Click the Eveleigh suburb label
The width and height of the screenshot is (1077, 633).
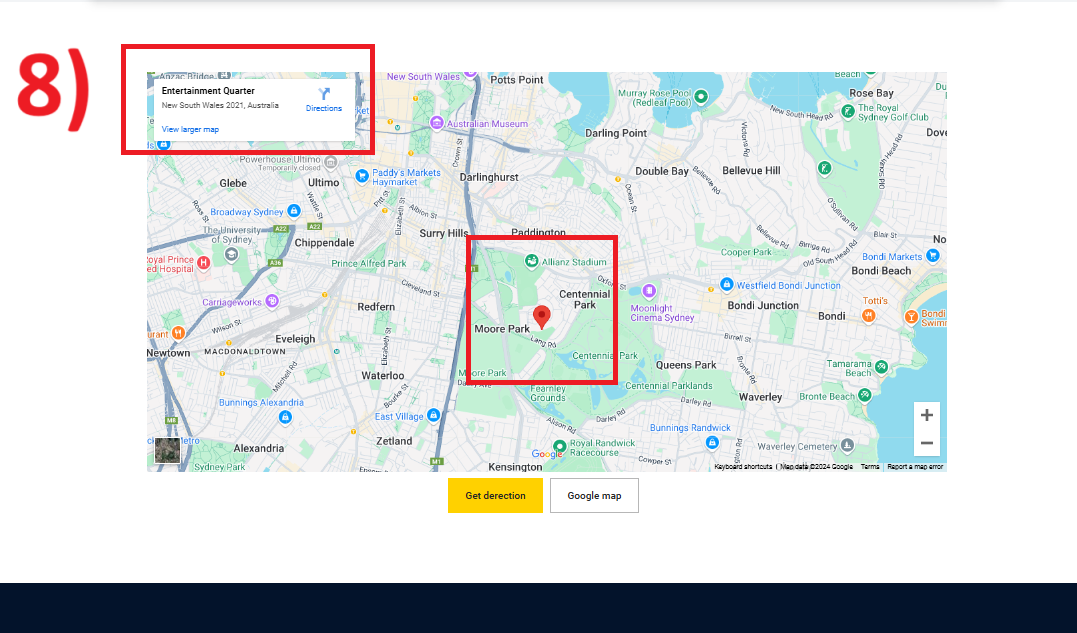point(295,339)
